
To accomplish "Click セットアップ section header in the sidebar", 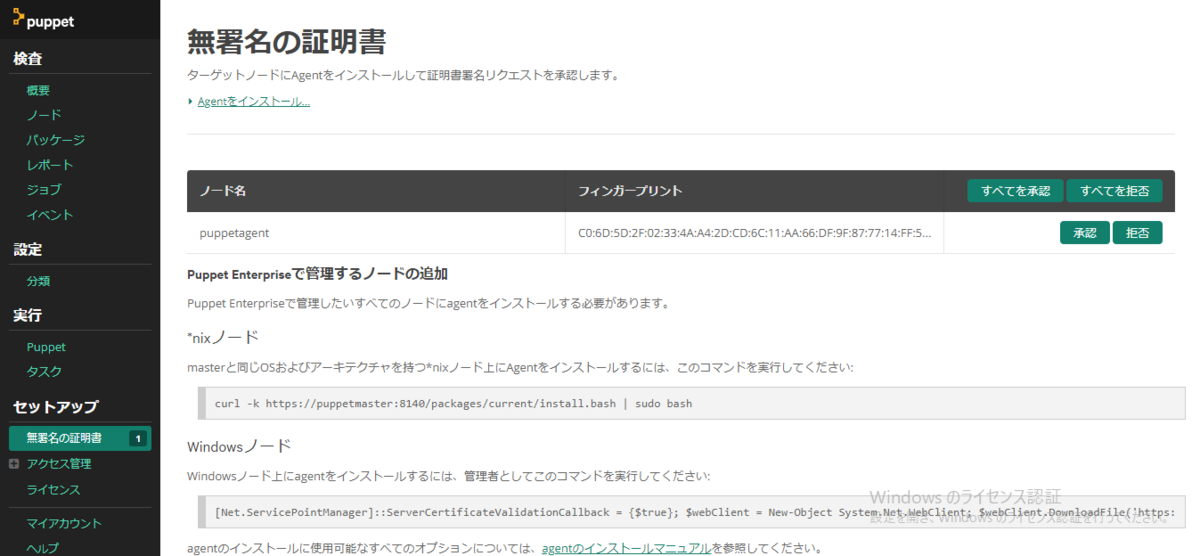I will [x=55, y=407].
